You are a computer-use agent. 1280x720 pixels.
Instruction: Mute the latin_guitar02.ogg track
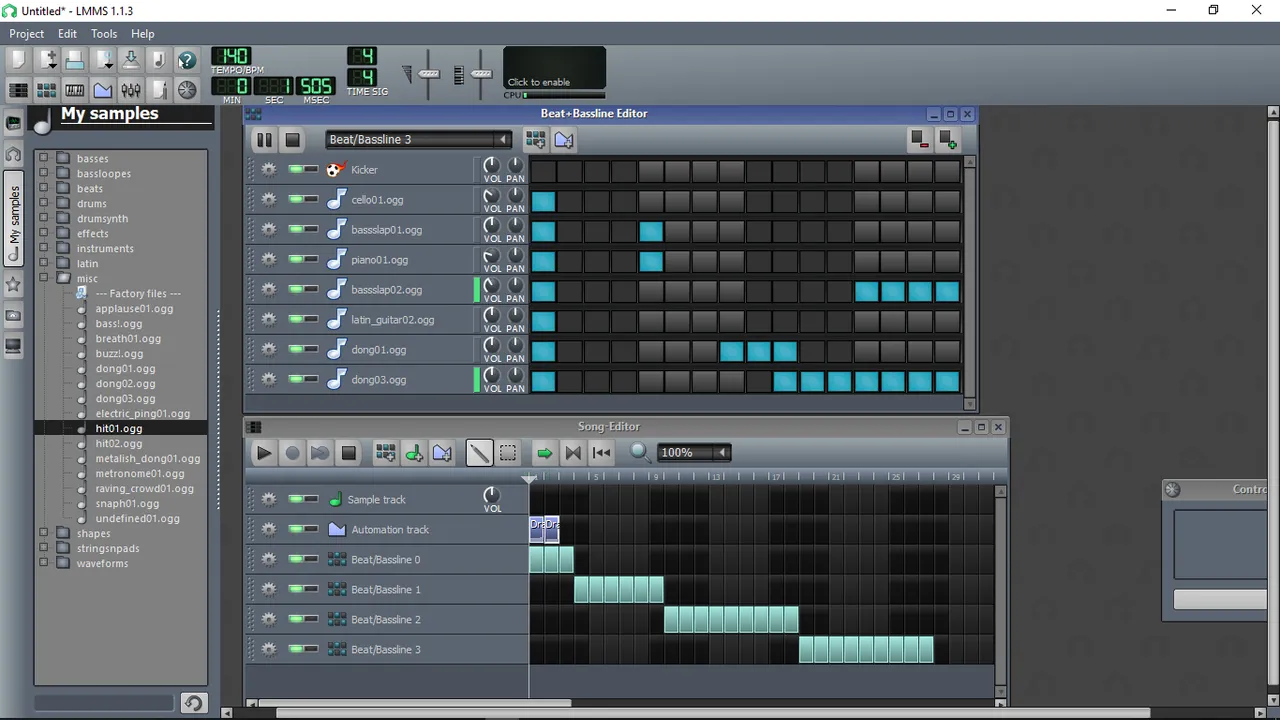click(x=296, y=319)
